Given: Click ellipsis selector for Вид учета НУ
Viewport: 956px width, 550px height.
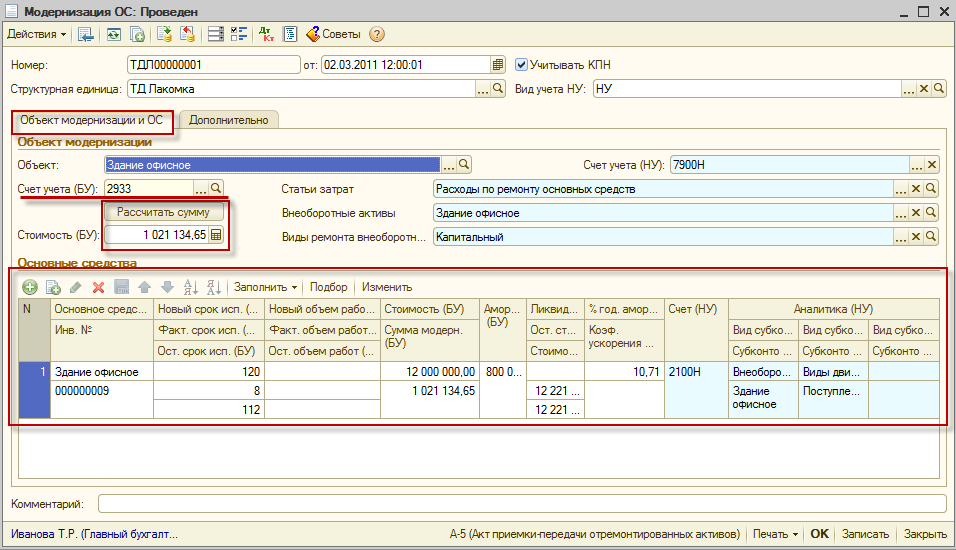Looking at the screenshot, I should 908,89.
